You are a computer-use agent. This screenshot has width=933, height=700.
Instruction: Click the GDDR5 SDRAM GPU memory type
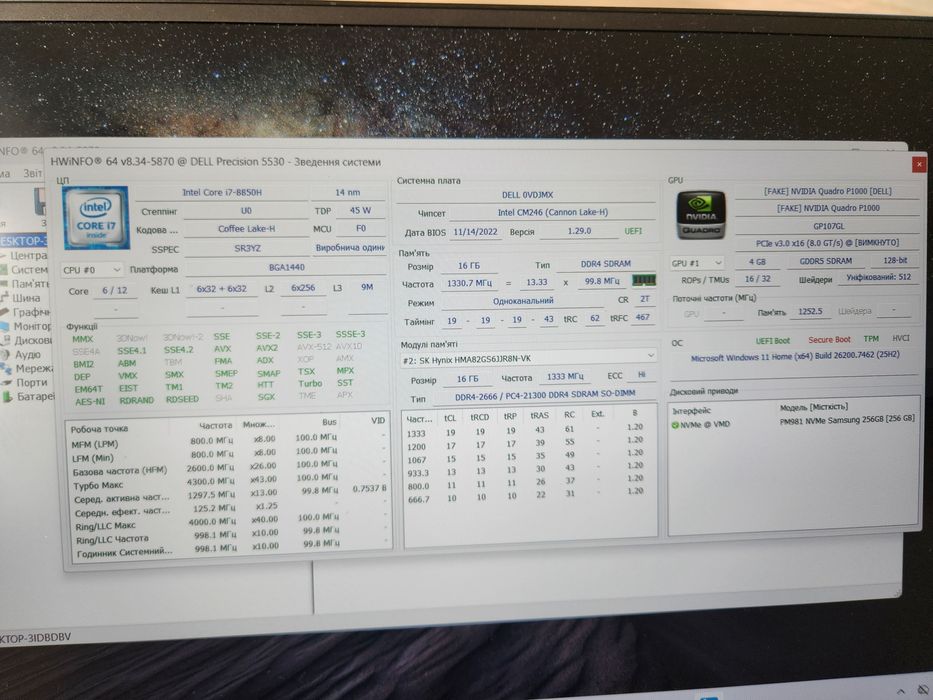825,261
